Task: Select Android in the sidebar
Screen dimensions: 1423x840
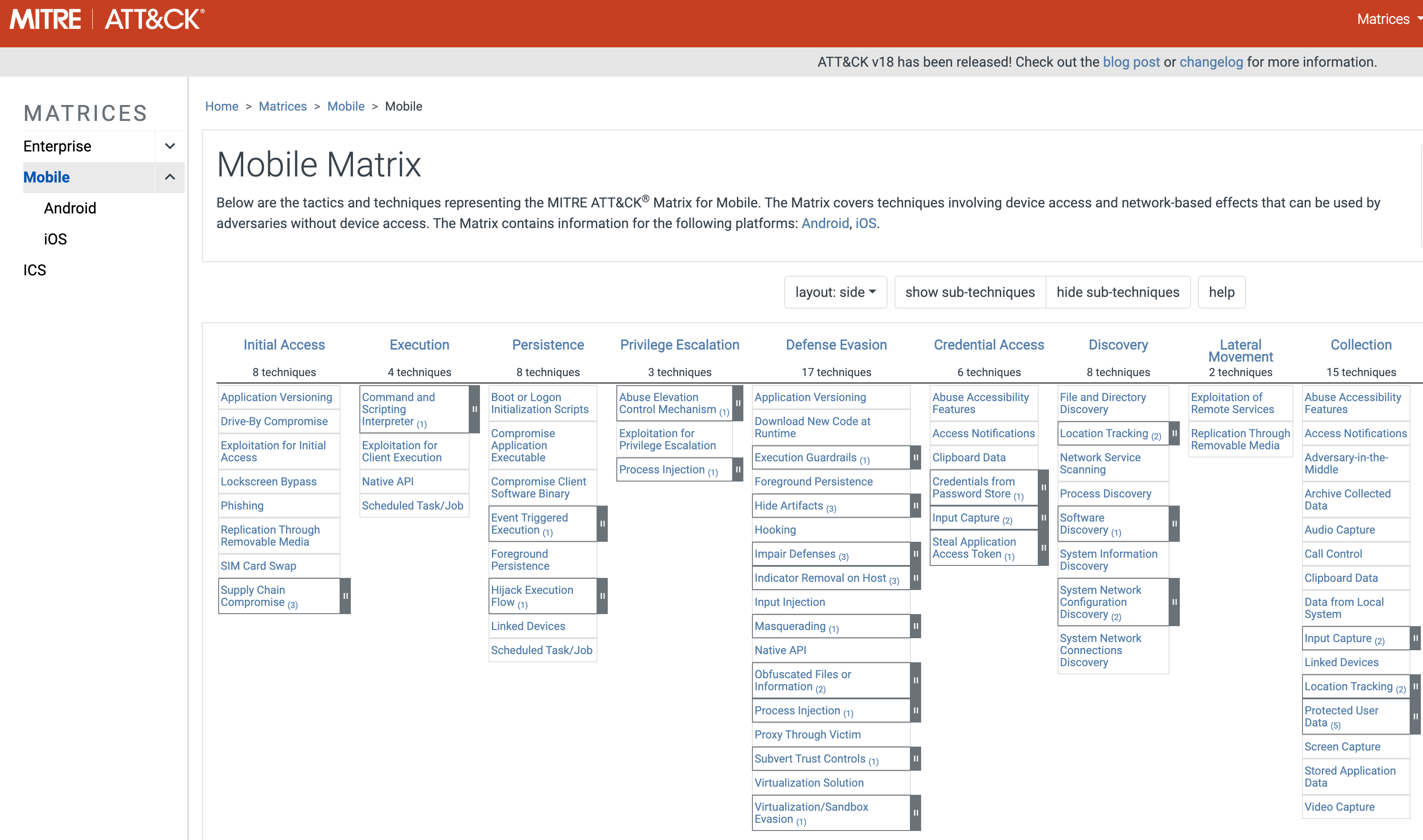Action: (70, 208)
